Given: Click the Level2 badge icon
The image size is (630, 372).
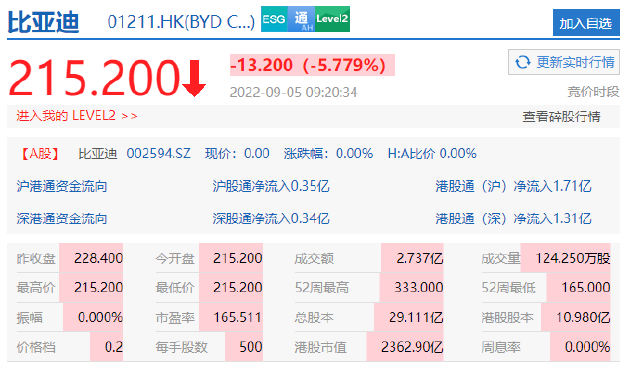Looking at the screenshot, I should coord(332,19).
